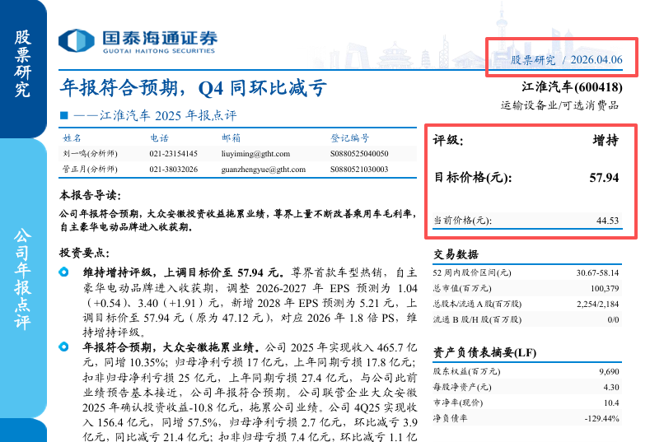
Task: Click phone number 021-38032026
Action: [173, 169]
